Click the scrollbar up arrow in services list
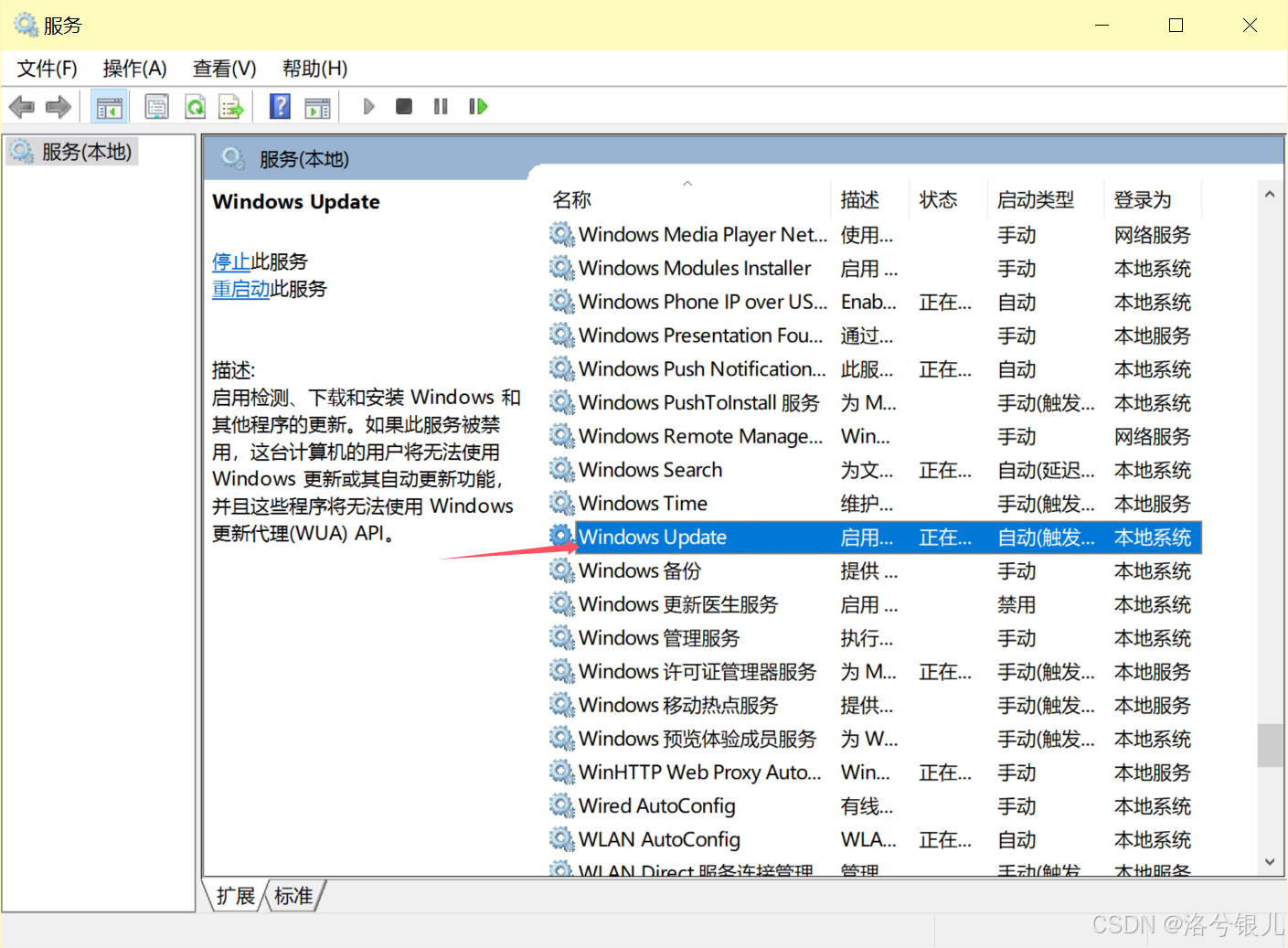This screenshot has height=948, width=1288. pos(1269,194)
